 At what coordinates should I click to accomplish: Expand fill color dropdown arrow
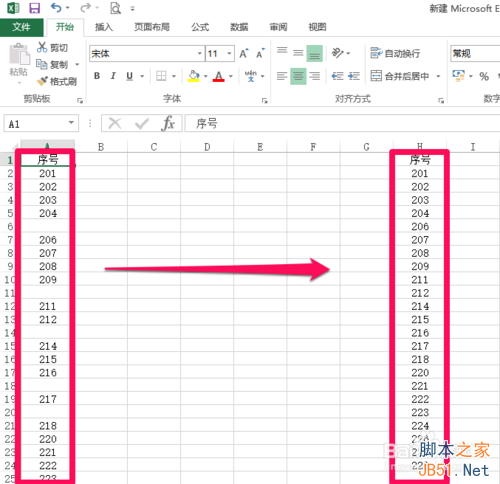(206, 76)
